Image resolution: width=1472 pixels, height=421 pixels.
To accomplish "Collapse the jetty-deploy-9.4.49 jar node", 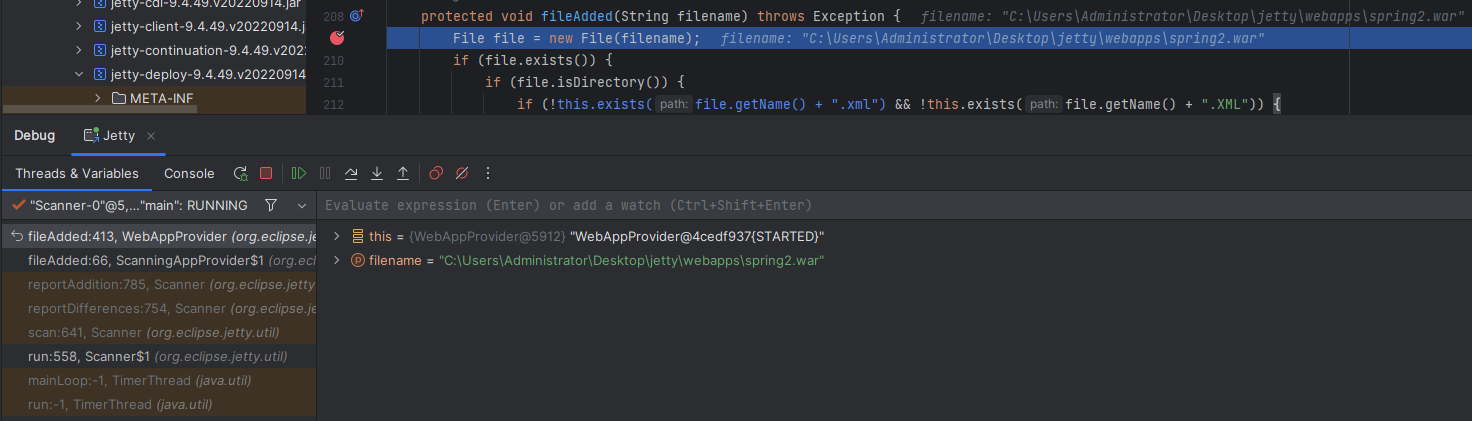I will [80, 74].
